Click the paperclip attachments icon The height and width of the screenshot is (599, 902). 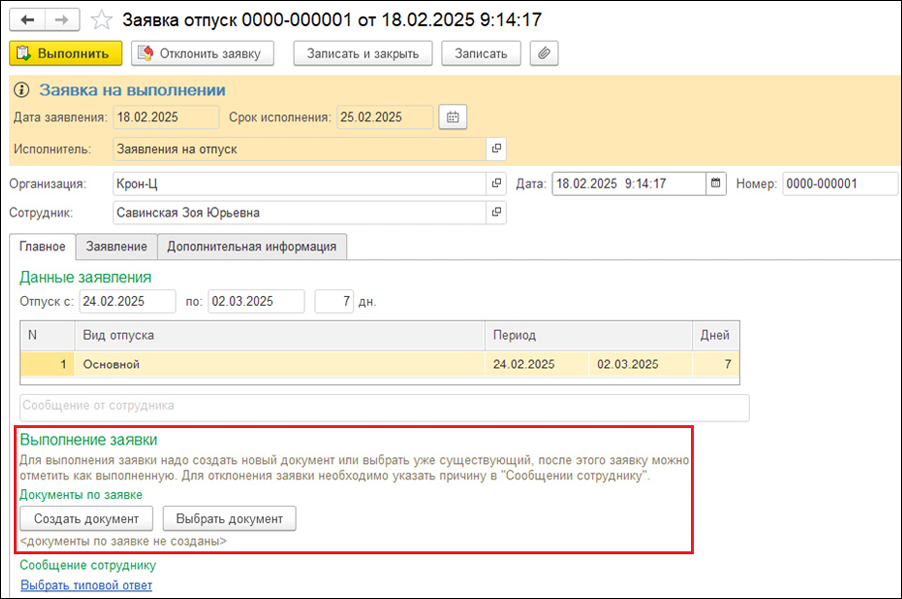point(544,53)
